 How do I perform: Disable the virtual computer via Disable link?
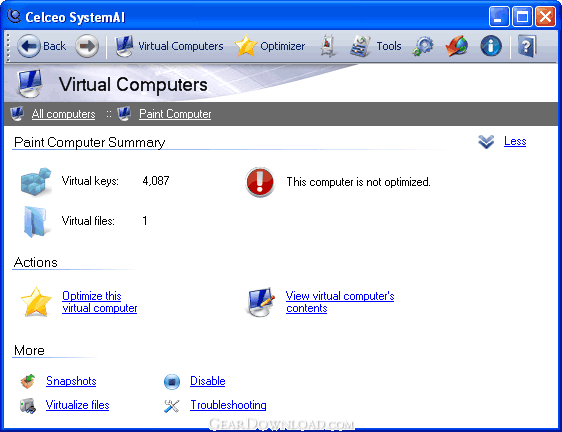pyautogui.click(x=208, y=381)
